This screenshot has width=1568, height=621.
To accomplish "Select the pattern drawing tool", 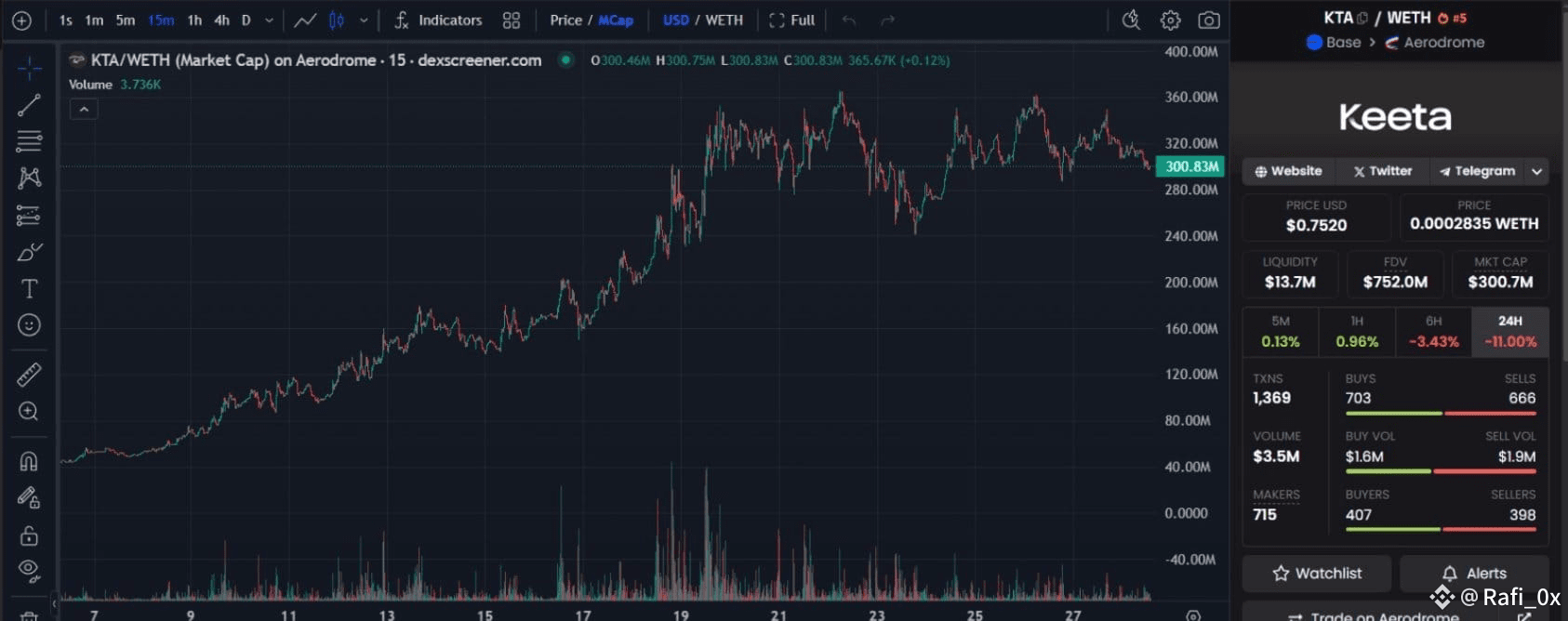I will click(x=29, y=178).
